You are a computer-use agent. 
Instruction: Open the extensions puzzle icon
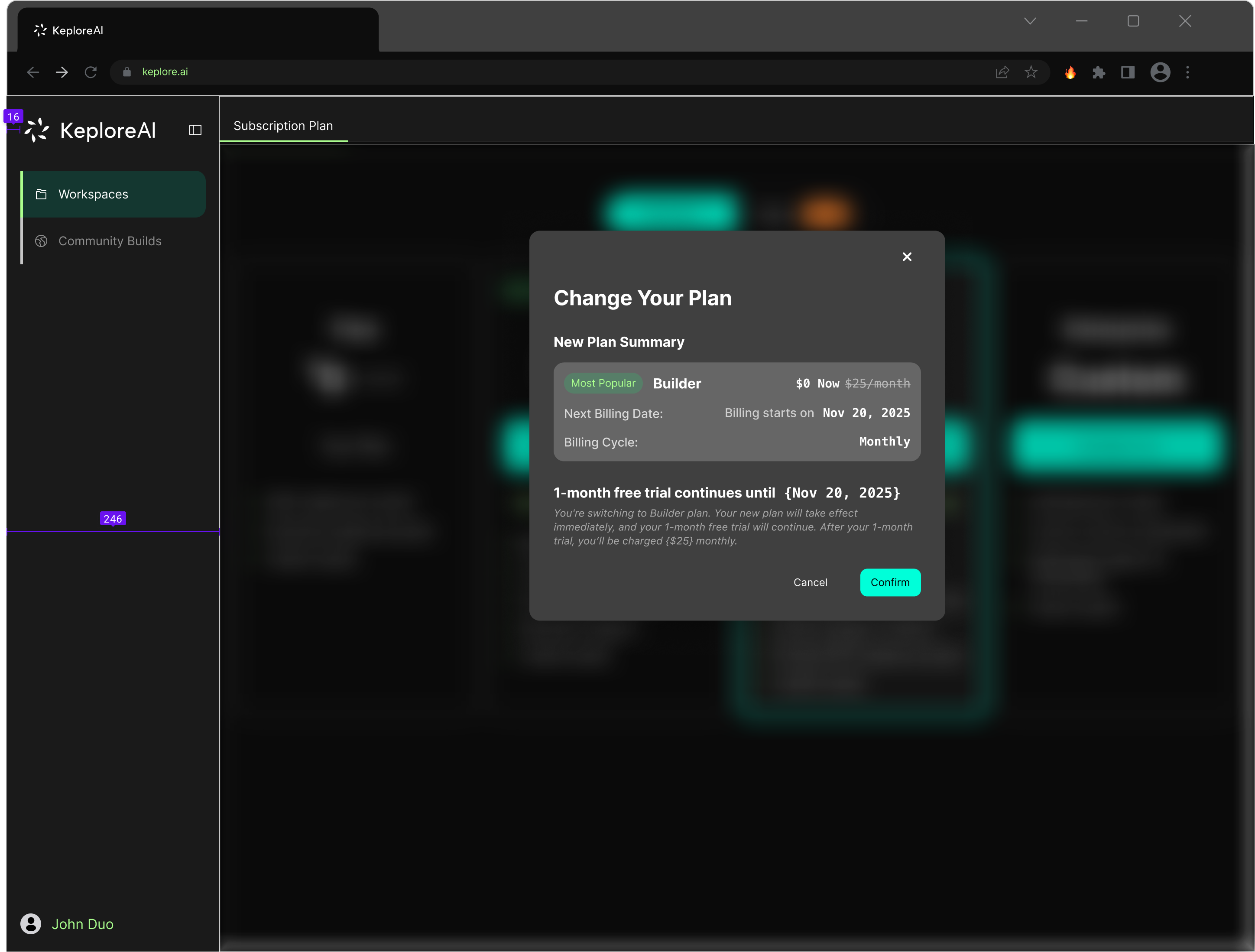click(1099, 72)
